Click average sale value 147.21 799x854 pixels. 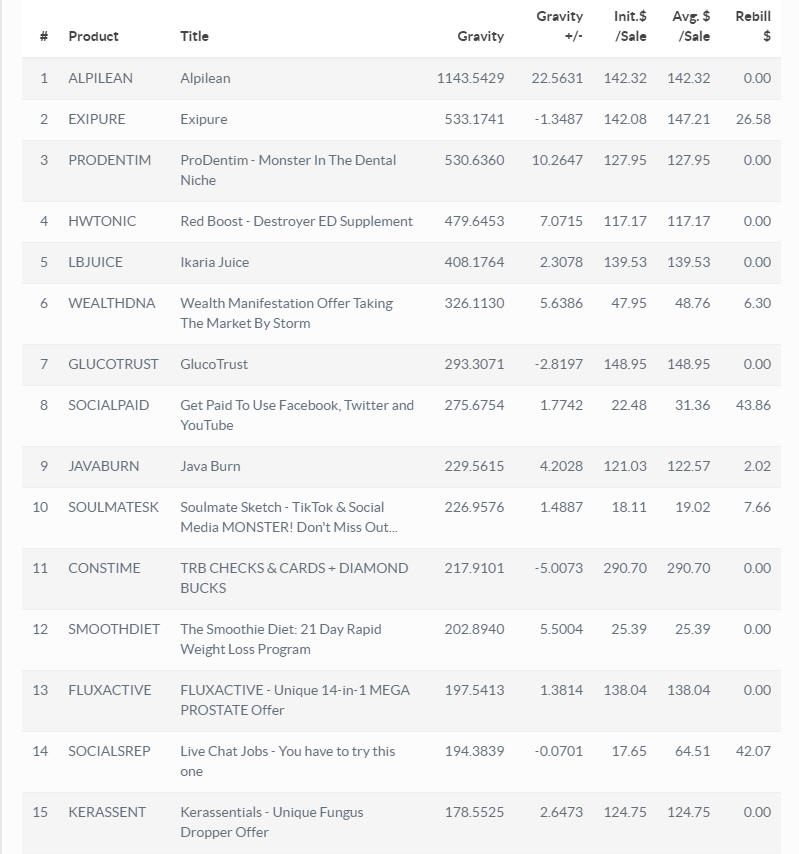click(x=688, y=119)
